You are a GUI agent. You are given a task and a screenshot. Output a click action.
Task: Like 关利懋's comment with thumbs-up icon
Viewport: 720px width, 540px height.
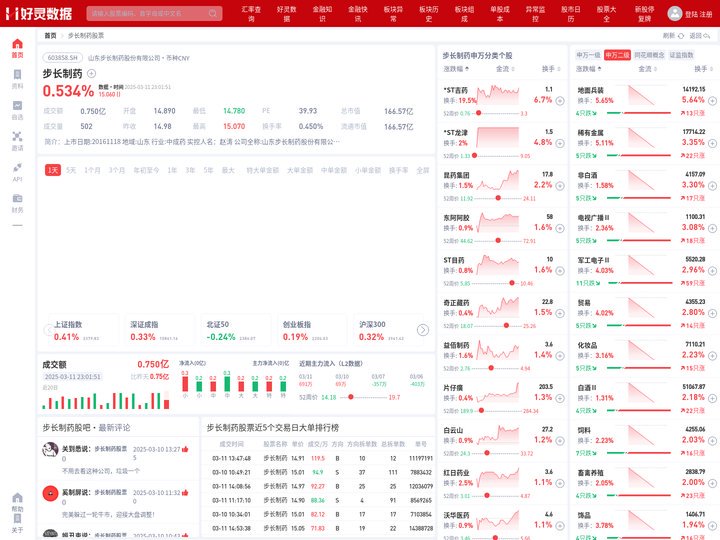click(185, 449)
